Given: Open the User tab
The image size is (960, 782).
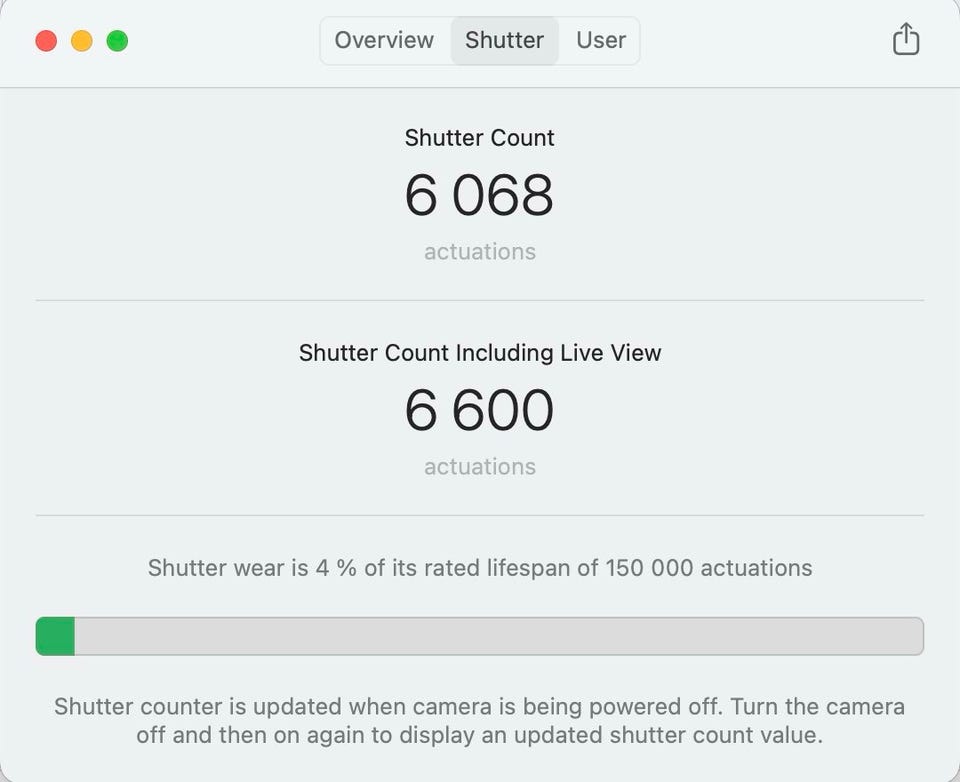Looking at the screenshot, I should click(601, 40).
